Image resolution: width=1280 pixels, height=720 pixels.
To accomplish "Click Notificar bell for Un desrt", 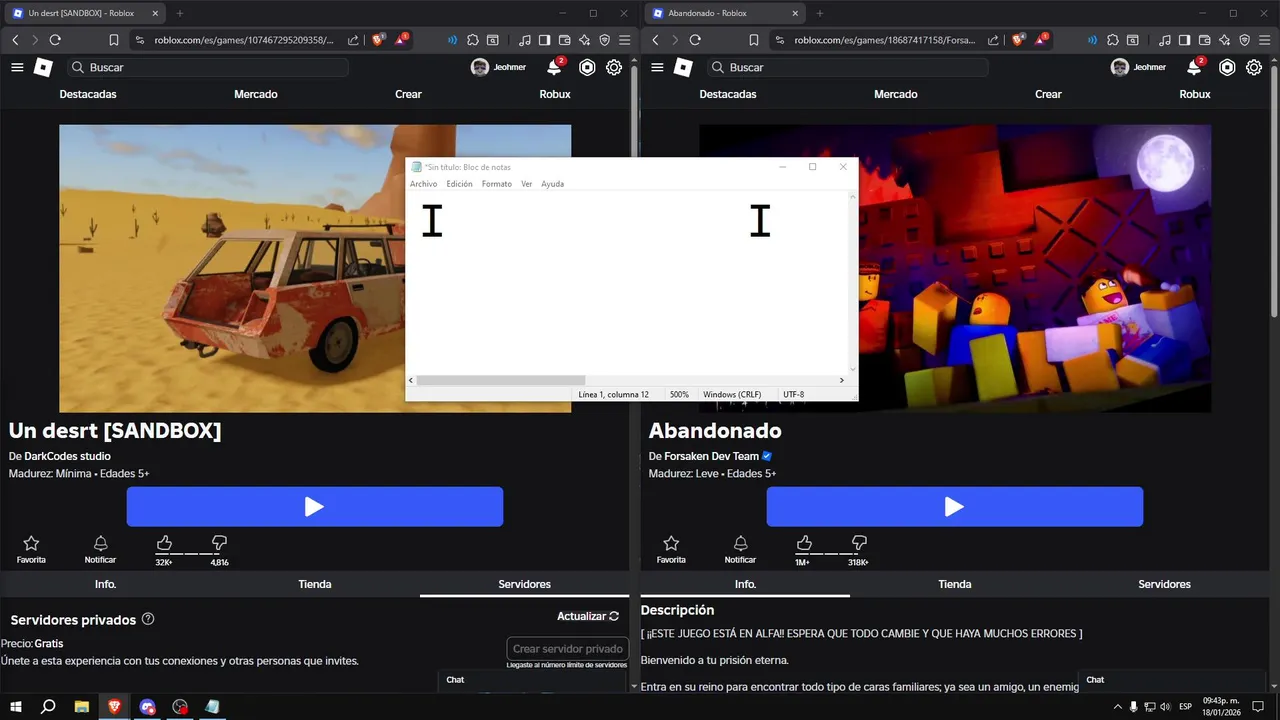I will tap(100, 543).
